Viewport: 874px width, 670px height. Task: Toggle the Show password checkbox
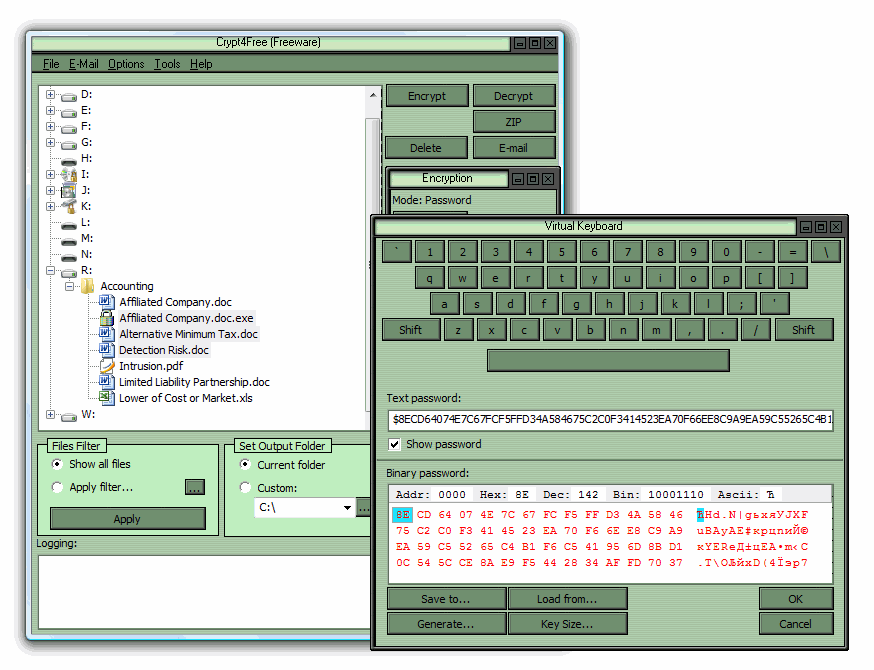(395, 444)
